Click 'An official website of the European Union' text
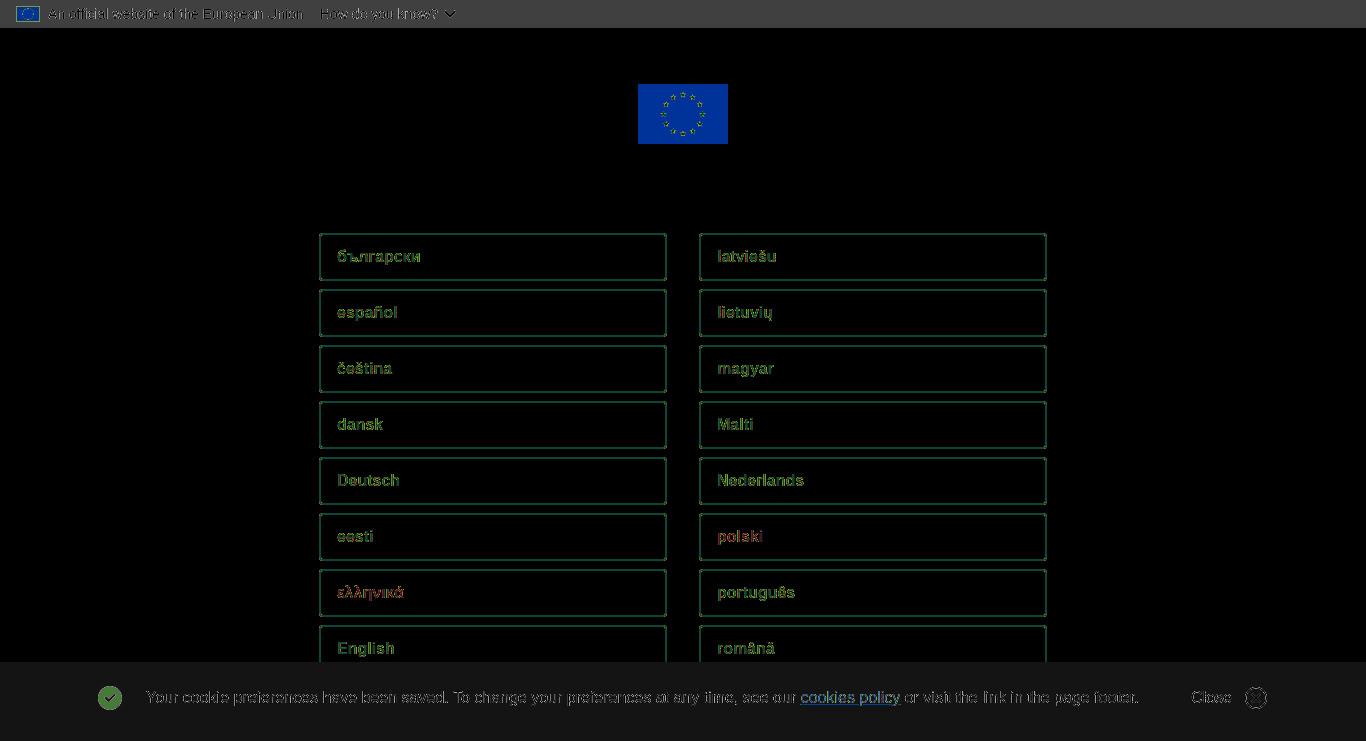This screenshot has width=1366, height=741. coord(175,14)
